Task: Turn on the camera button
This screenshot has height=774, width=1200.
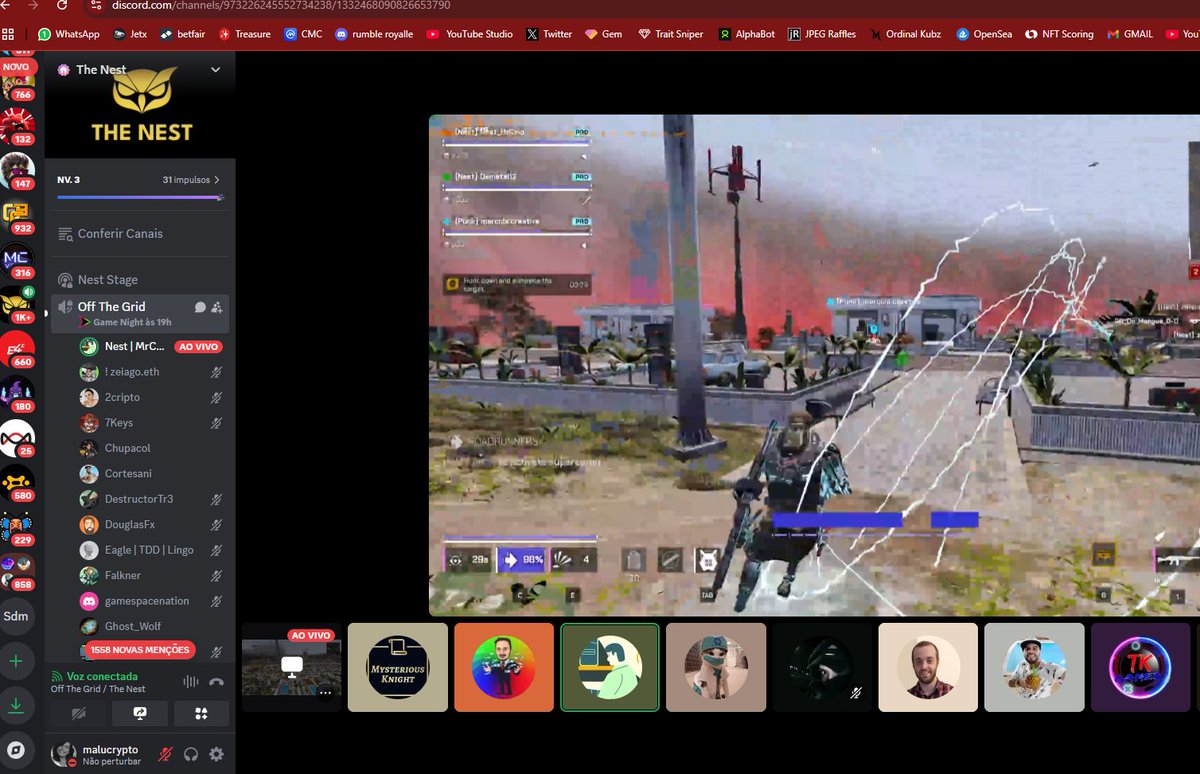Action: click(79, 713)
